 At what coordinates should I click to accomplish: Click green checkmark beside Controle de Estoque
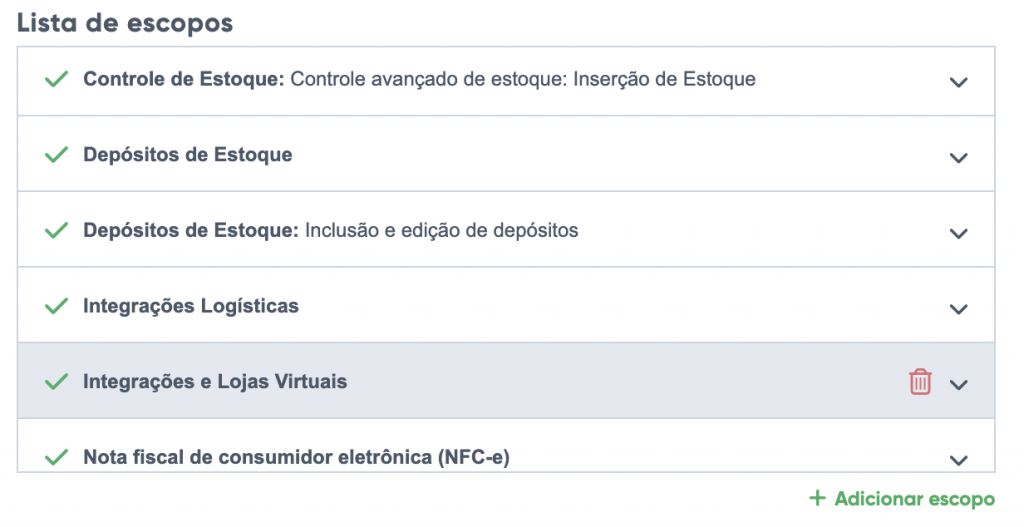click(56, 79)
